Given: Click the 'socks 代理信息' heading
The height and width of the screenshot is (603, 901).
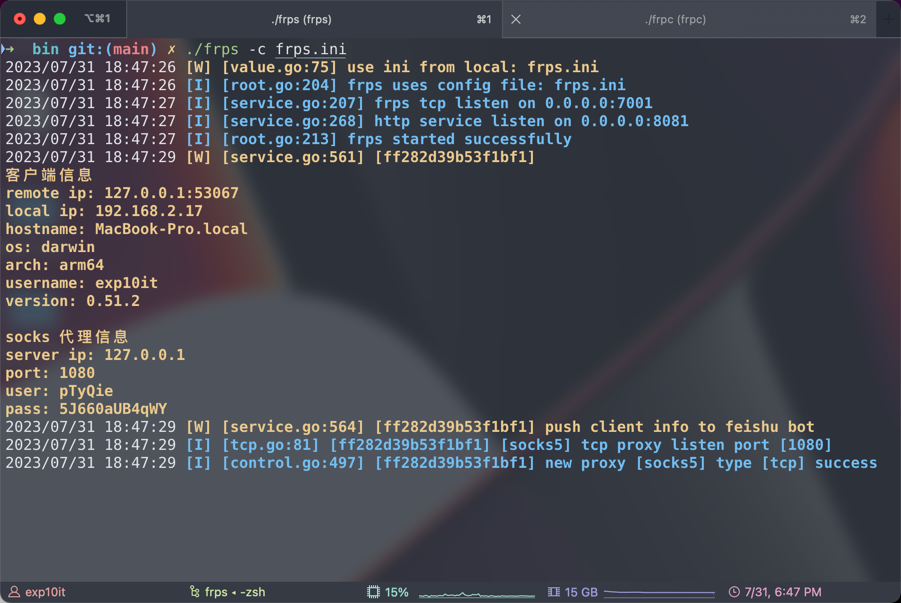Looking at the screenshot, I should click(x=67, y=337).
